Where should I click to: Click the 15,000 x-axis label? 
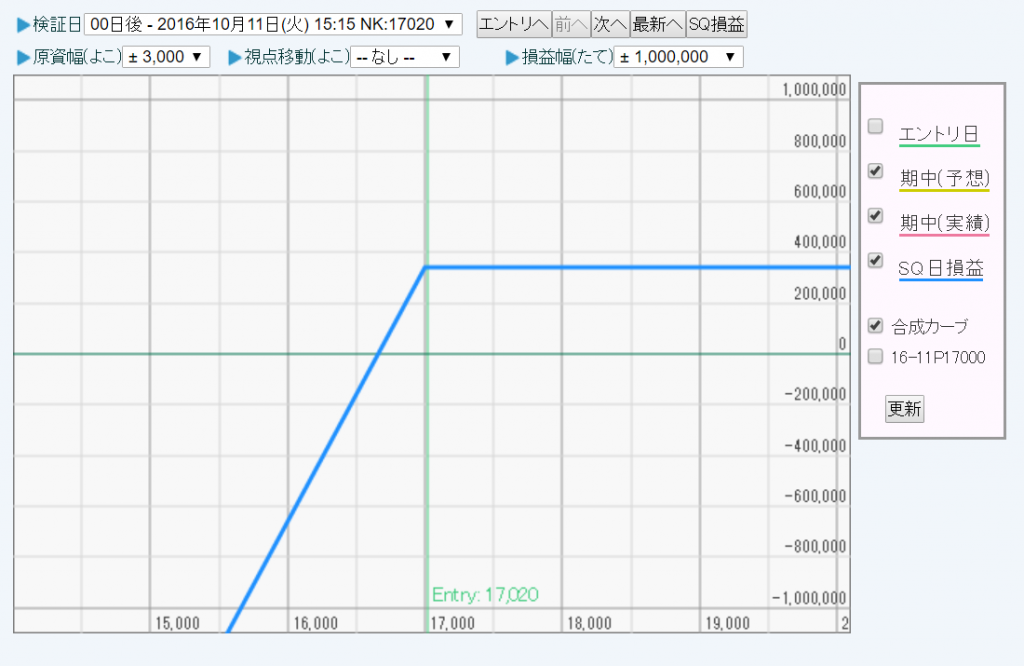[177, 624]
